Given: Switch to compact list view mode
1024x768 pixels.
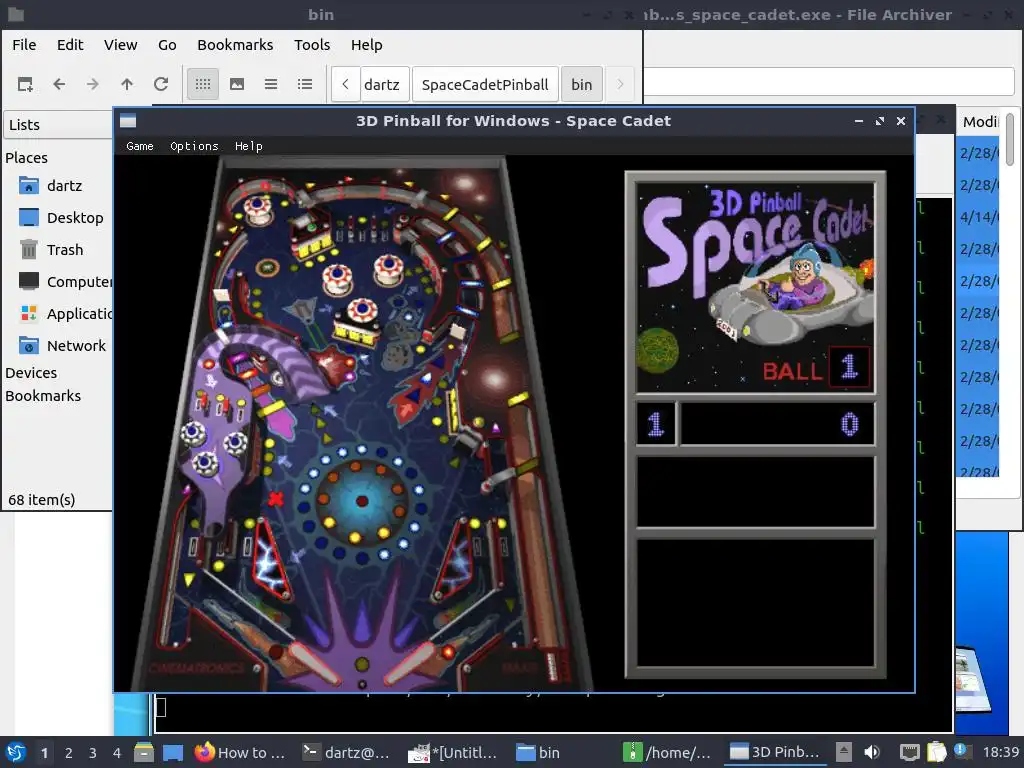Looking at the screenshot, I should coord(271,84).
